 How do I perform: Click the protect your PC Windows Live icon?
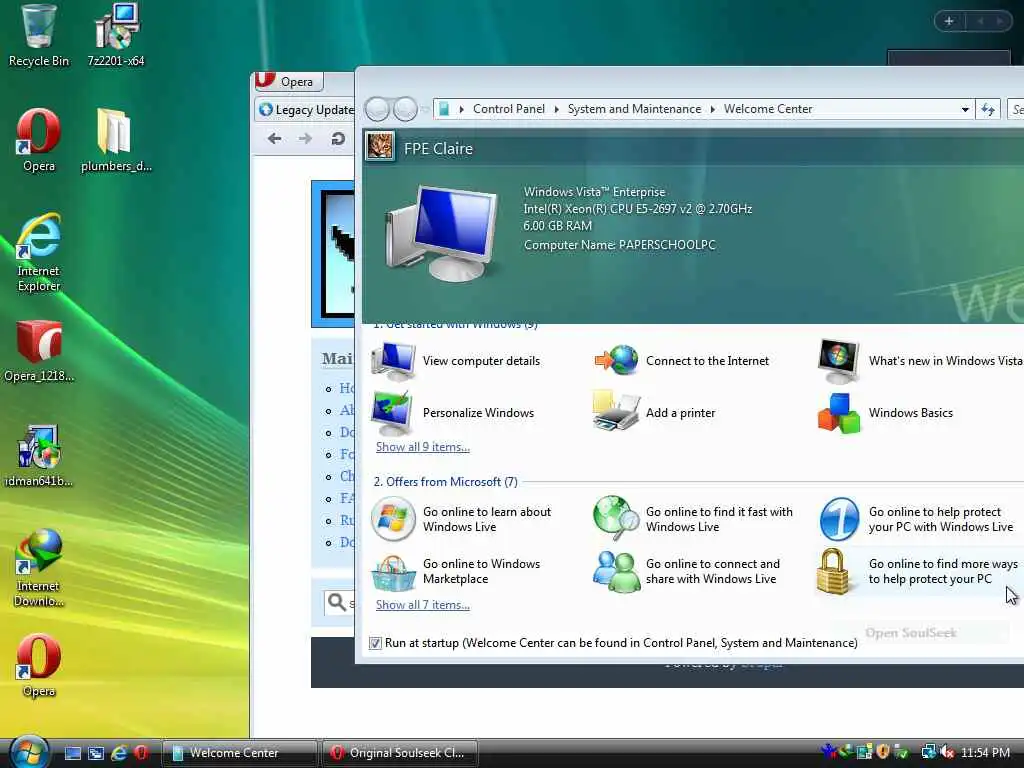(839, 519)
